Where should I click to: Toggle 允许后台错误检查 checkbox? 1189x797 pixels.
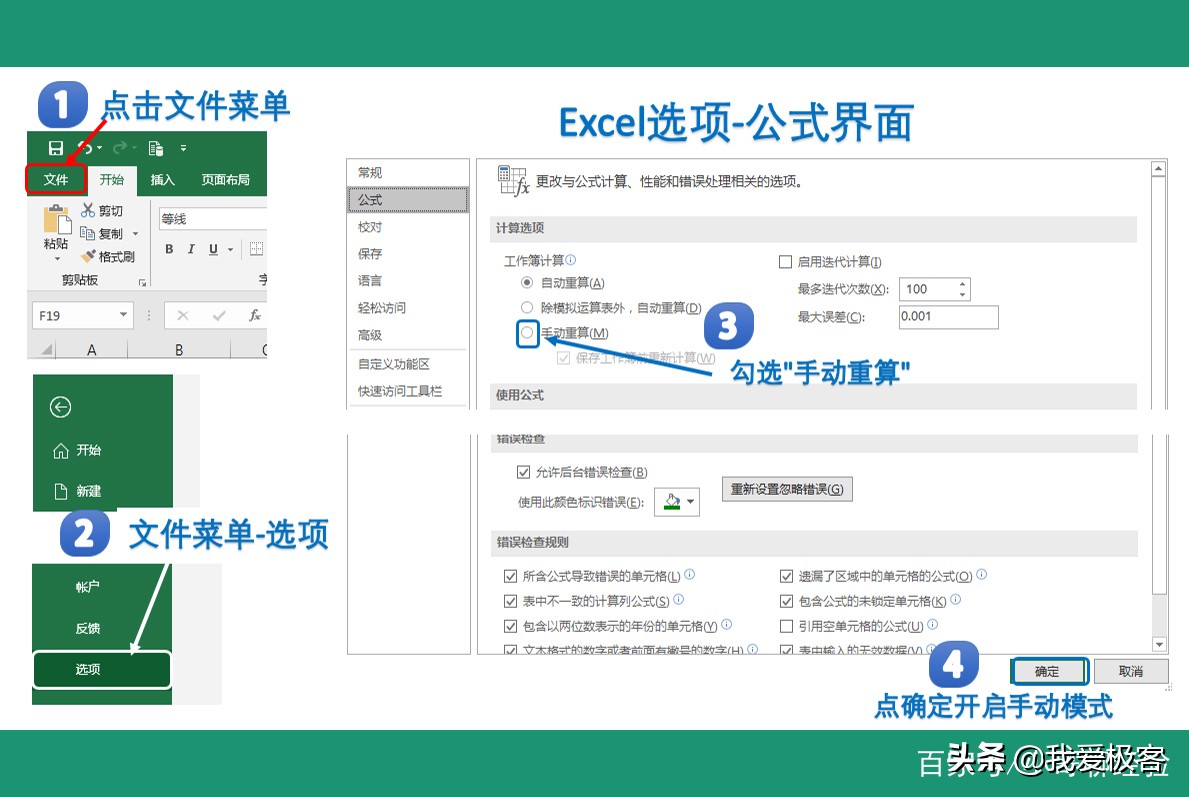coord(523,472)
